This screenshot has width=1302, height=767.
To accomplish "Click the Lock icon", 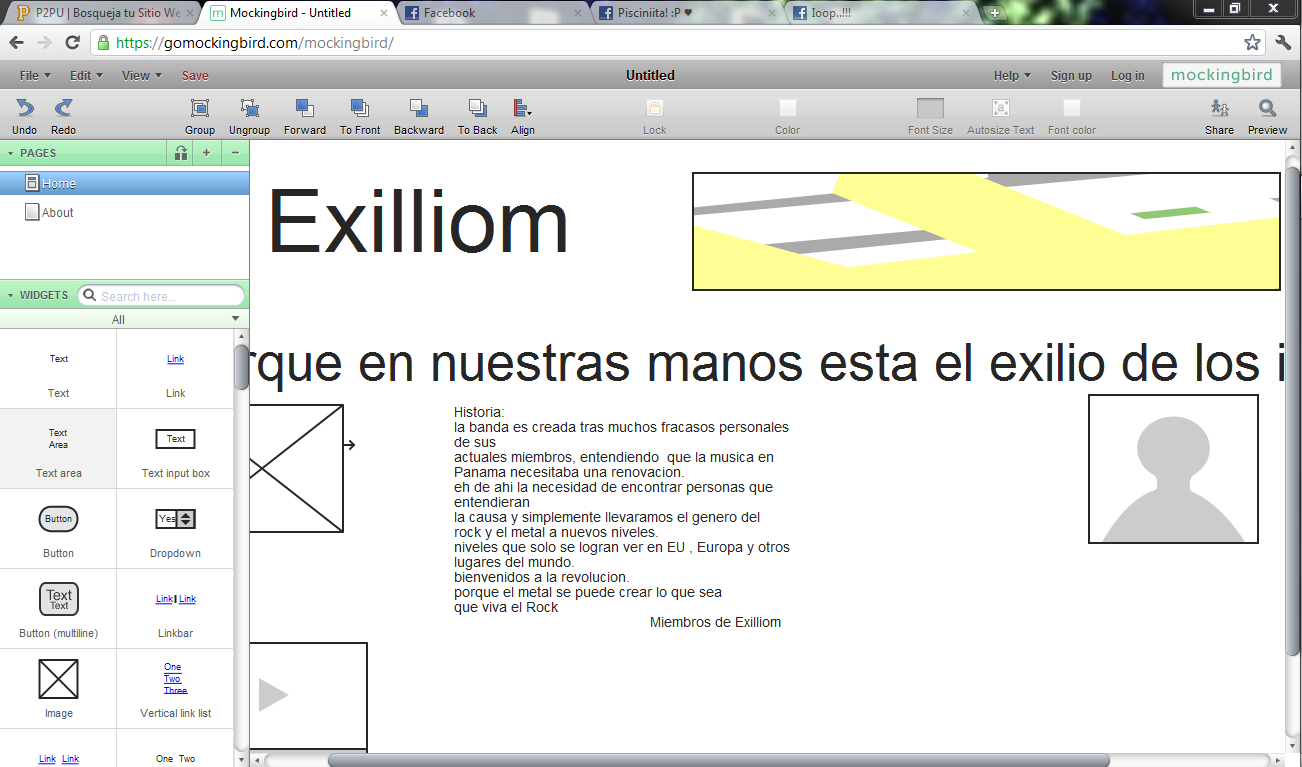I will pos(655,108).
